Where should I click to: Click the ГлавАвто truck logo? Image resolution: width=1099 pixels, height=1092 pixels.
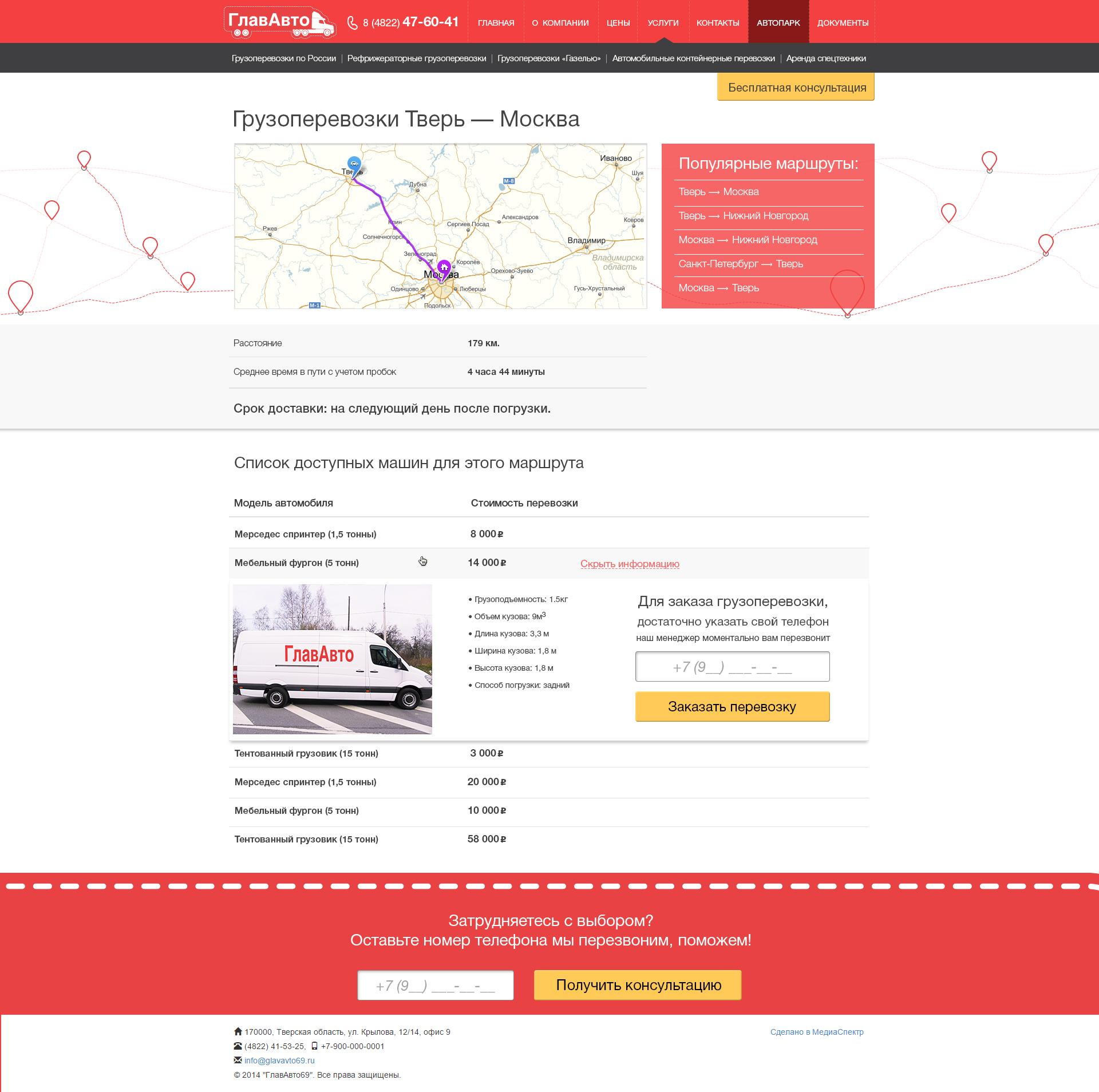(279, 23)
